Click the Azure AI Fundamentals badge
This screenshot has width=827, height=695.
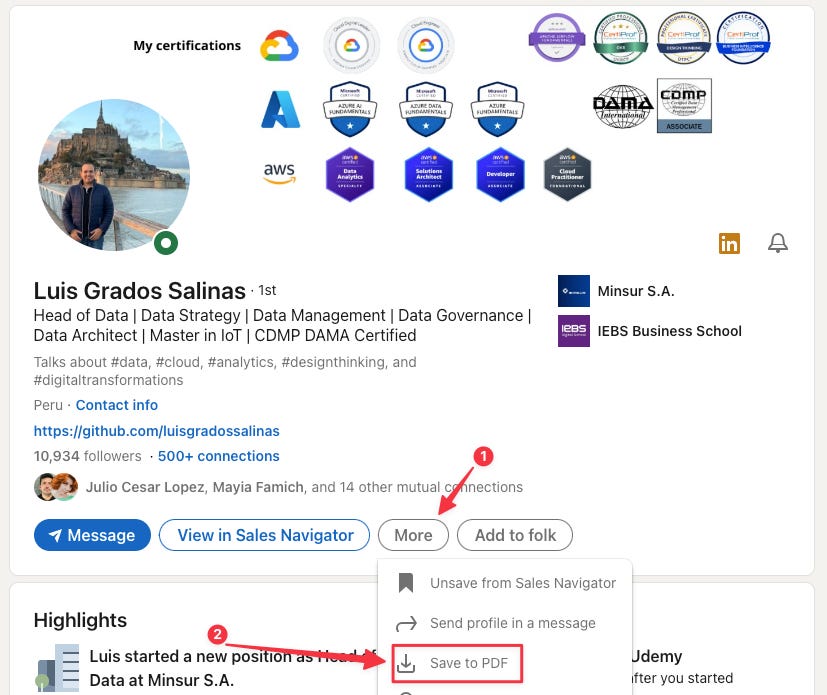click(x=350, y=109)
